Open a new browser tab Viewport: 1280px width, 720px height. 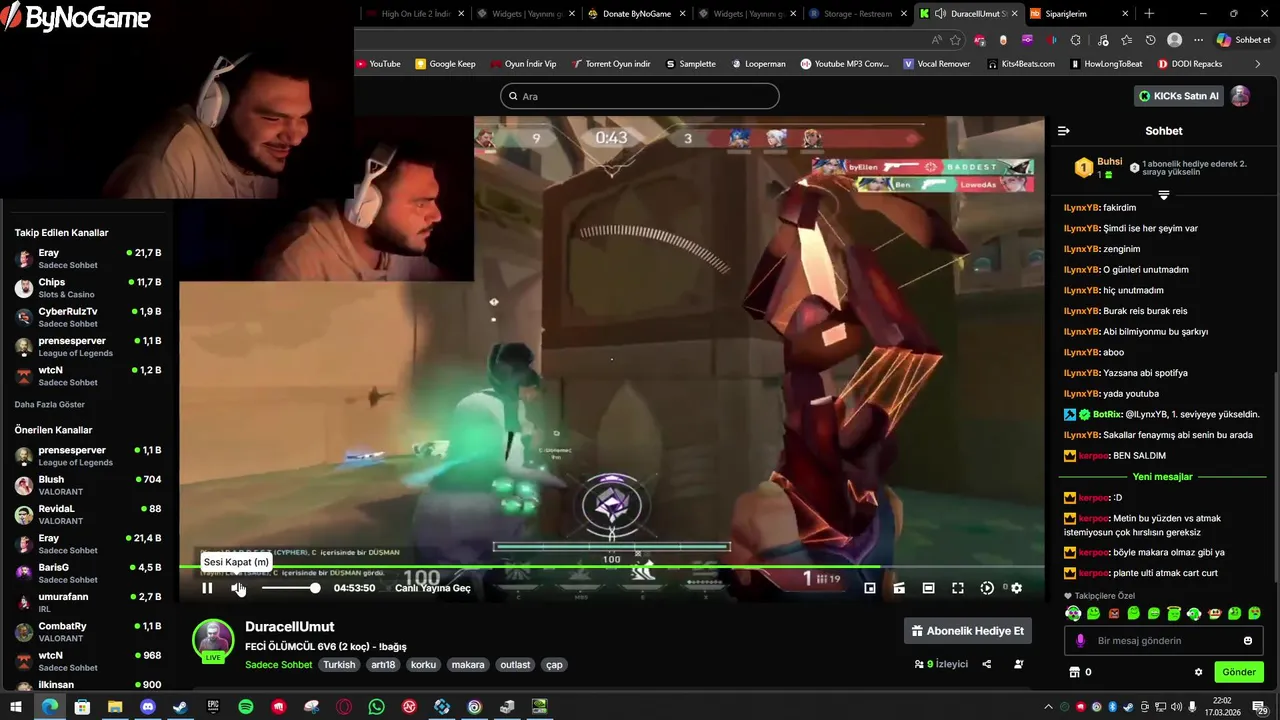point(1149,14)
